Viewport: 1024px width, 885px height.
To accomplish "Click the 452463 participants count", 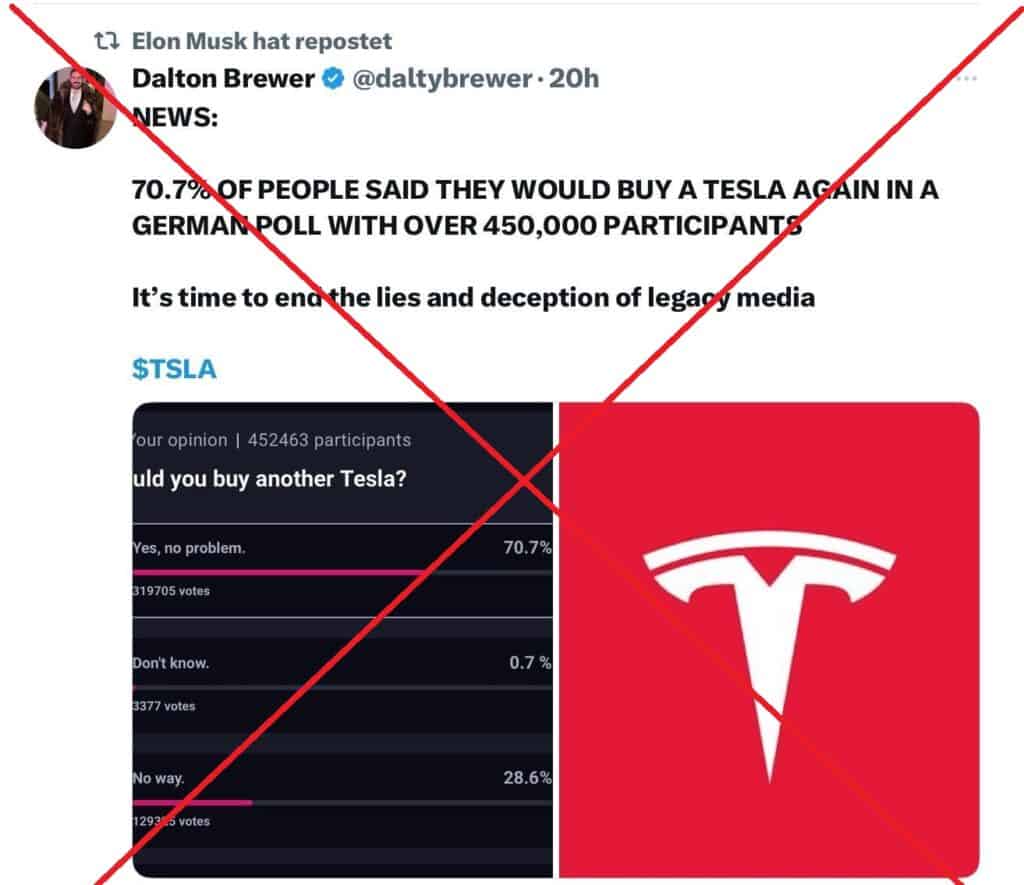I will (x=330, y=440).
